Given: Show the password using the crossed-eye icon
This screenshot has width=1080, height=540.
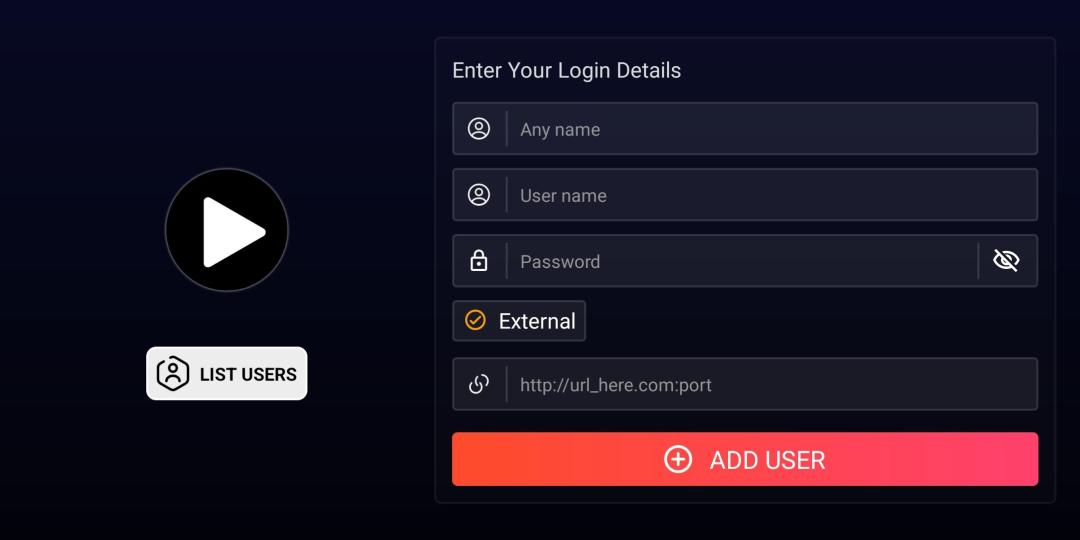Looking at the screenshot, I should pos(1006,261).
